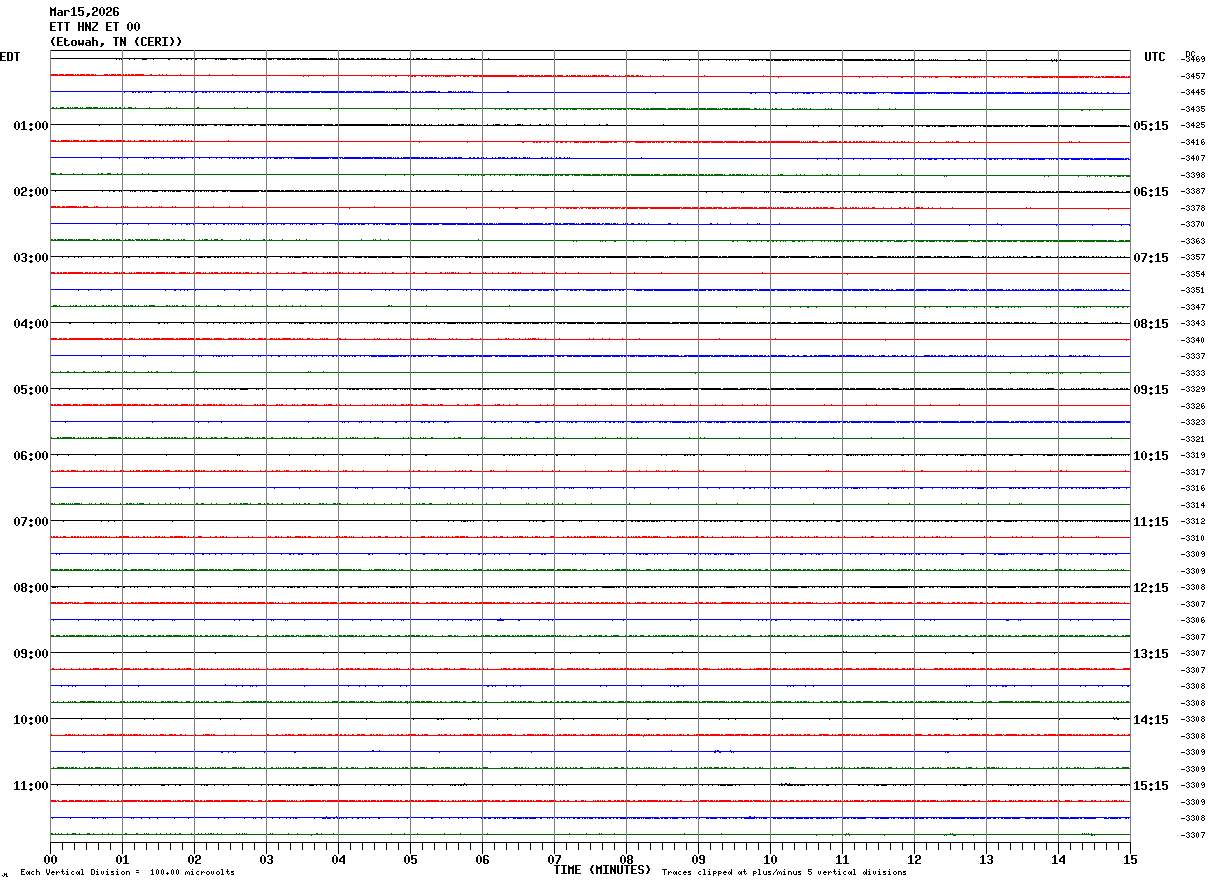The image size is (1210, 886).
Task: Click the DC offset value "-3312"
Action: tap(1192, 522)
